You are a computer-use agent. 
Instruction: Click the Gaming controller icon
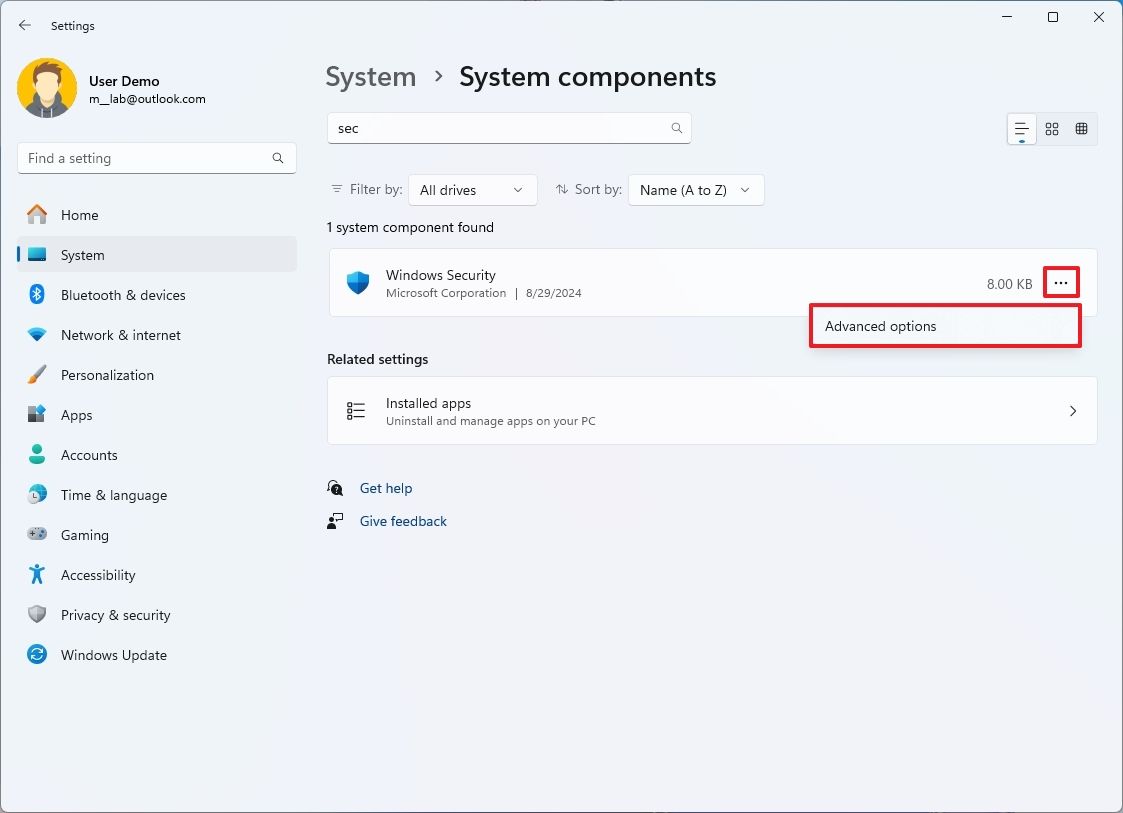(37, 535)
